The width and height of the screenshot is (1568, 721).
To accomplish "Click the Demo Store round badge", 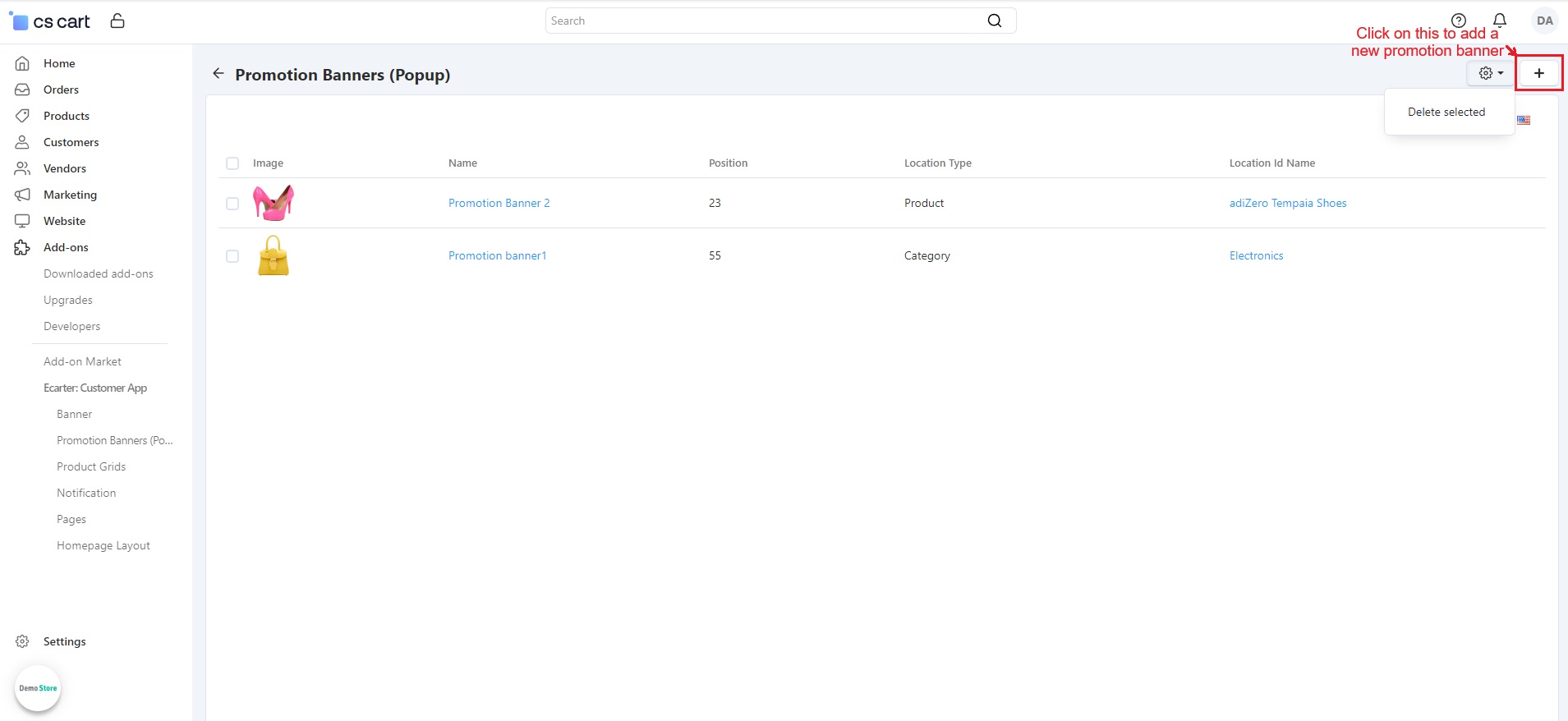I will coord(38,688).
